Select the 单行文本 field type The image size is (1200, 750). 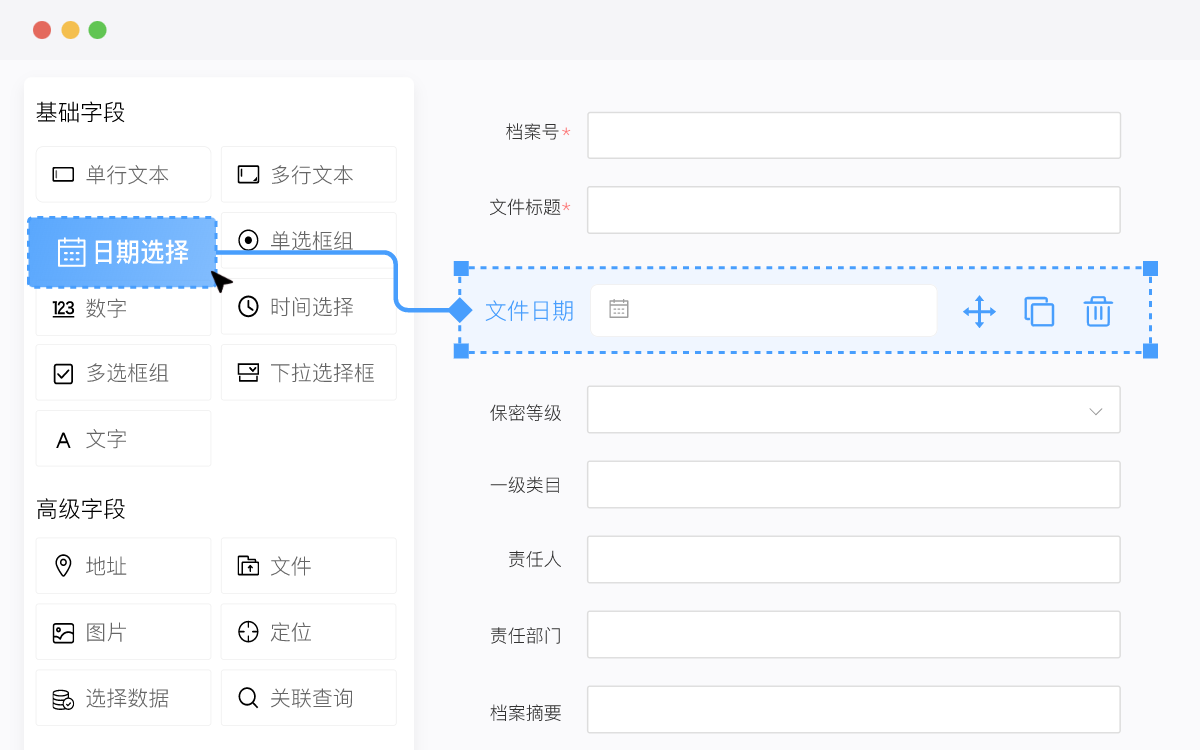pos(123,175)
